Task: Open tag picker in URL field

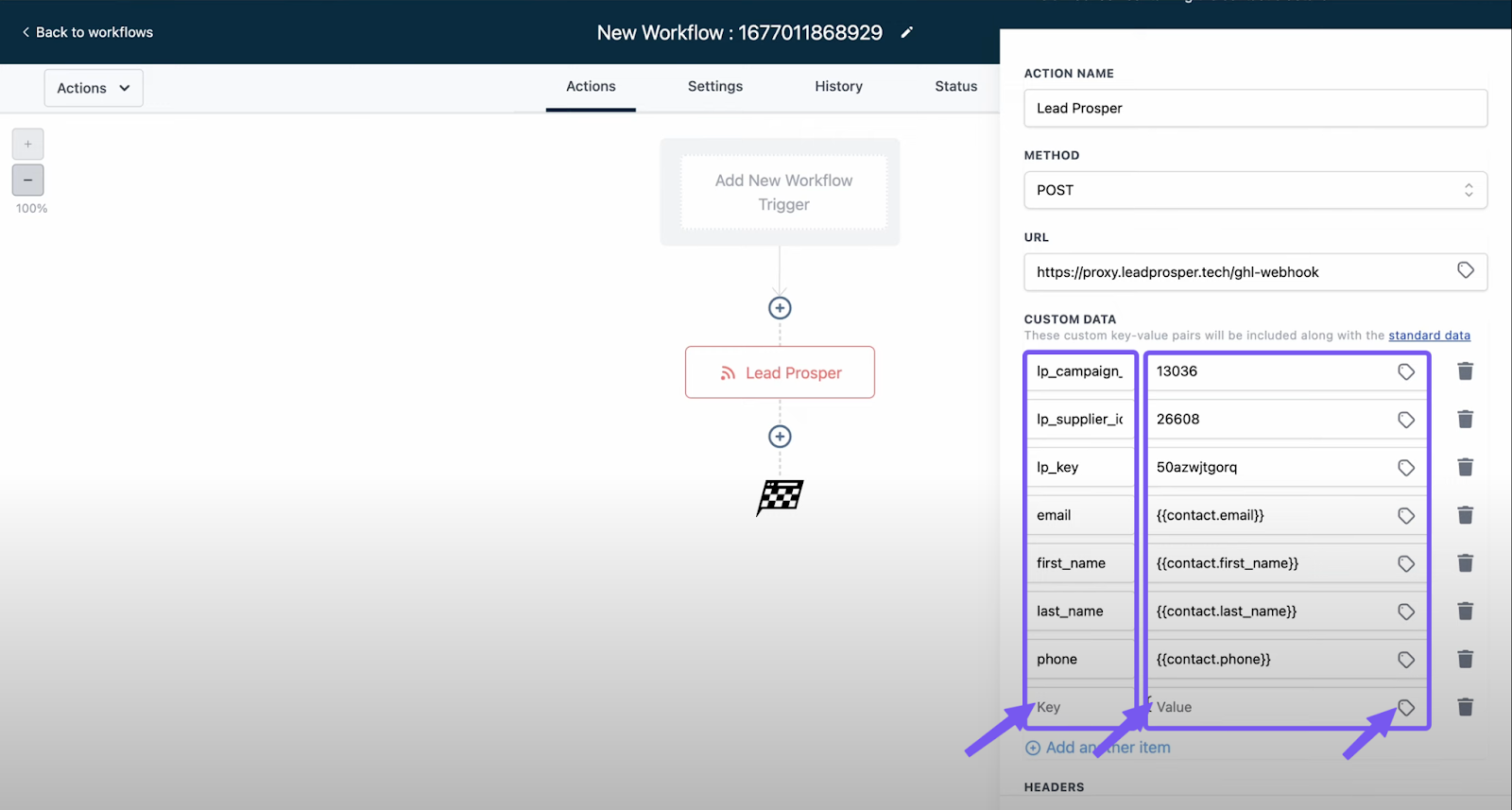Action: tap(1466, 271)
